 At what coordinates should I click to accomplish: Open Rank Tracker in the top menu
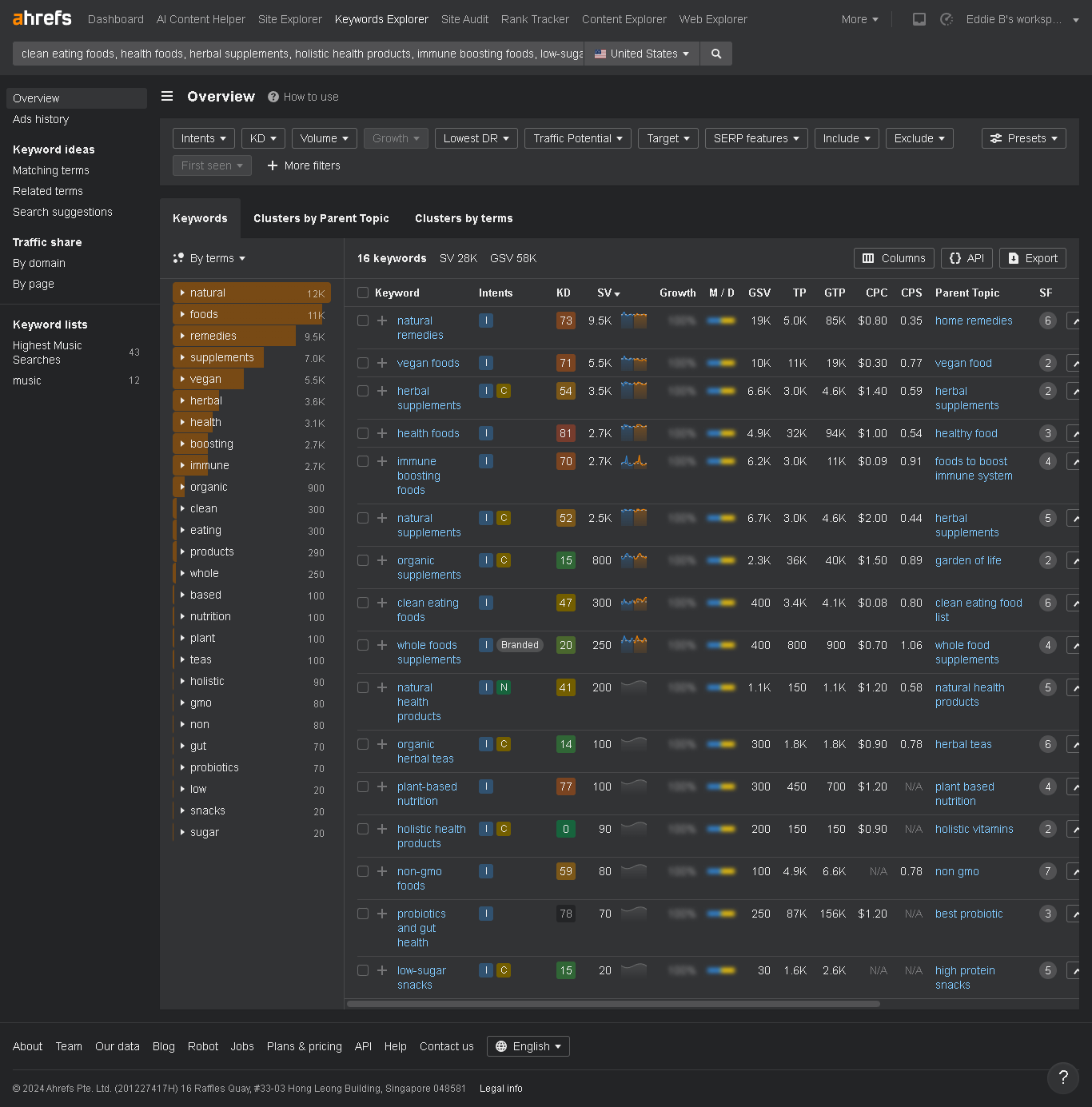(535, 19)
